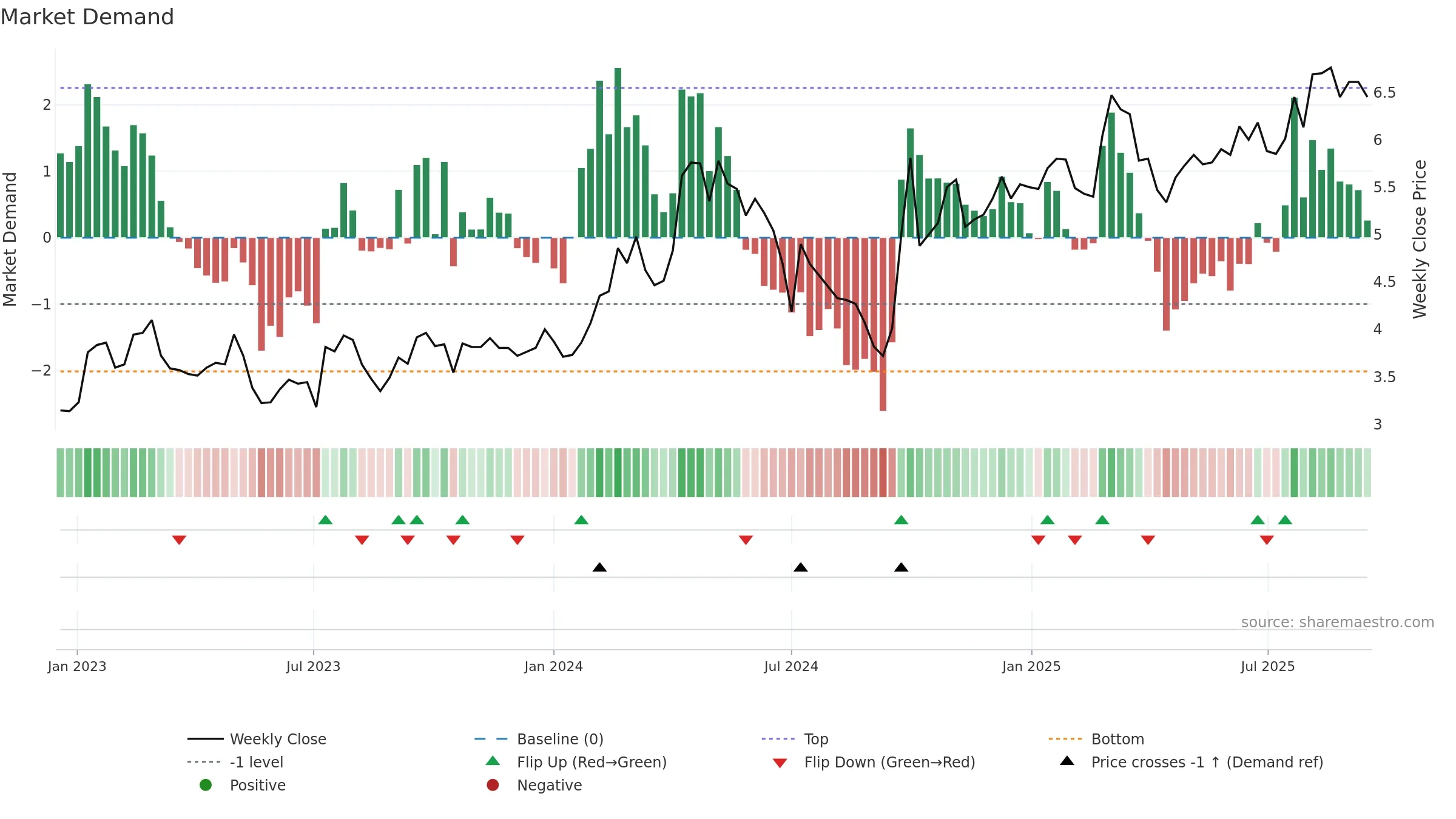Viewport: 1456px width, 819px height.
Task: Click the black triangle icon in legend
Action: click(1067, 761)
